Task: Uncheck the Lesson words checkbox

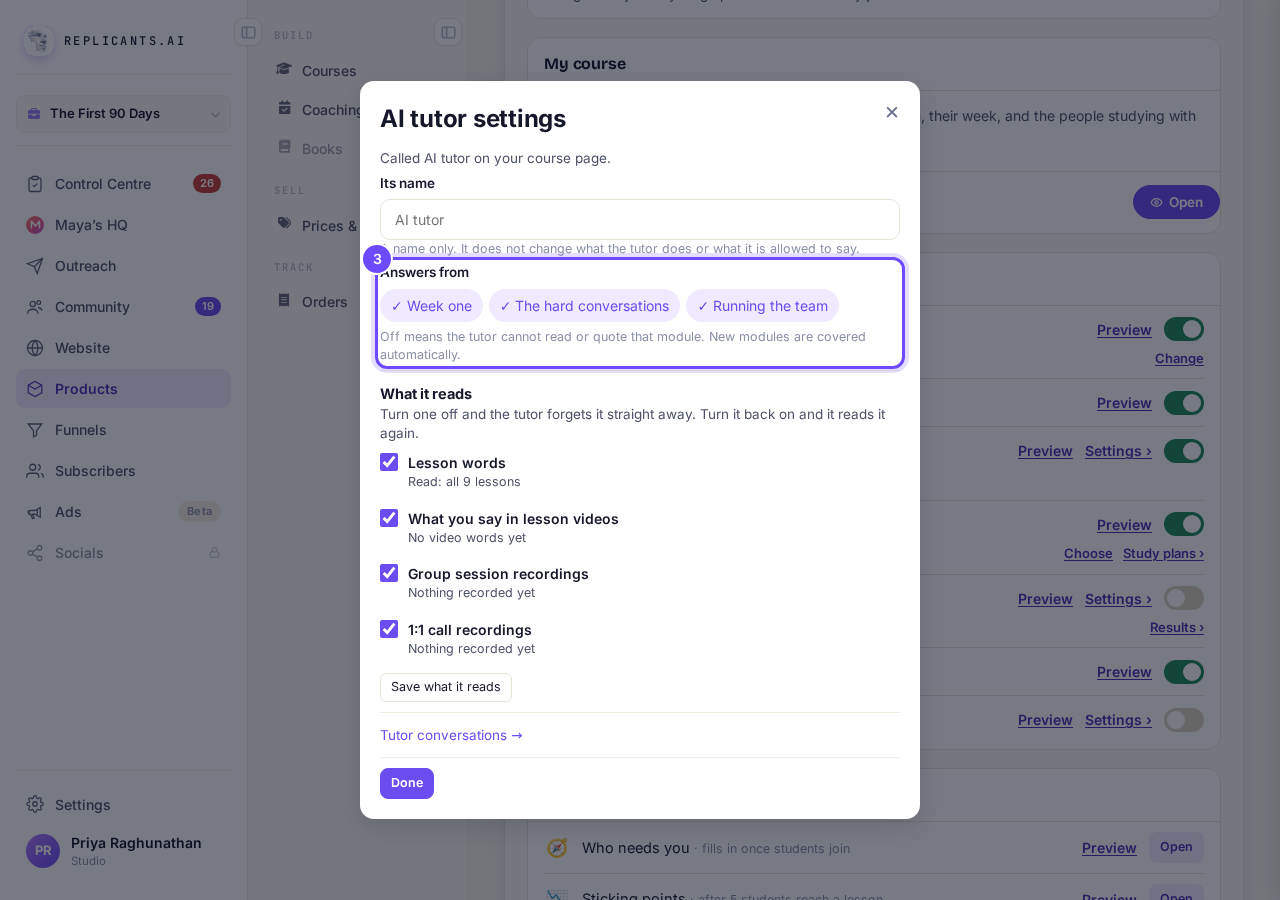Action: 389,462
